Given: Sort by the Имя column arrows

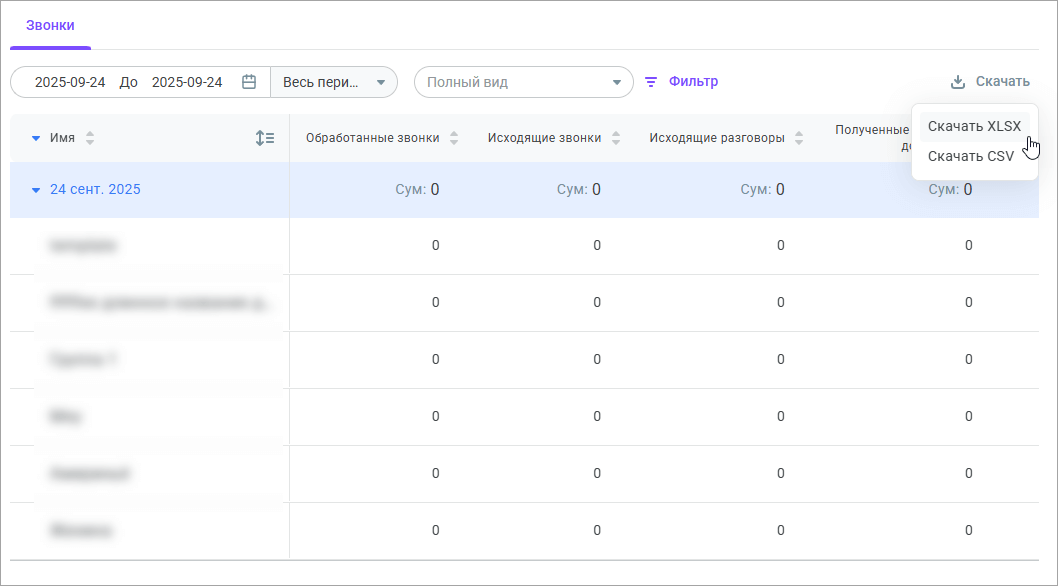Looking at the screenshot, I should click(x=90, y=139).
